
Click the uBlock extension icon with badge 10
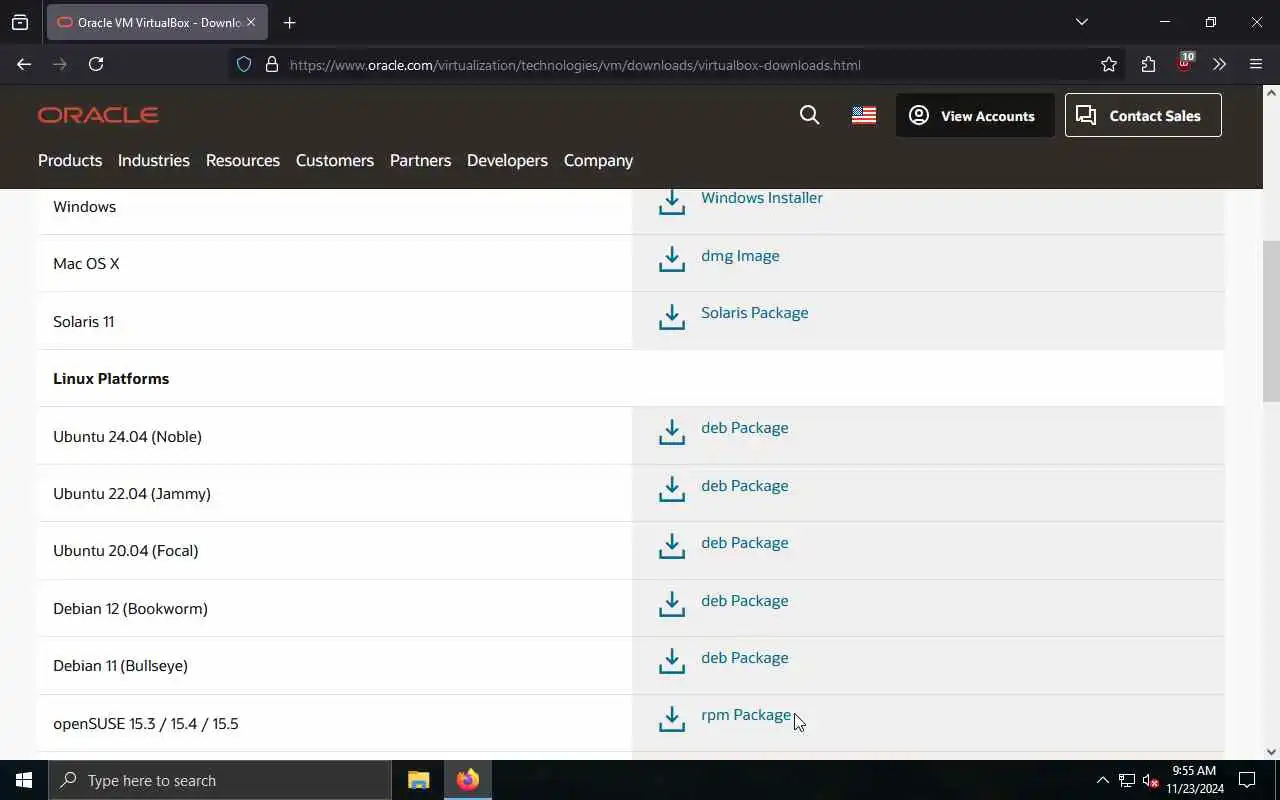tap(1185, 62)
